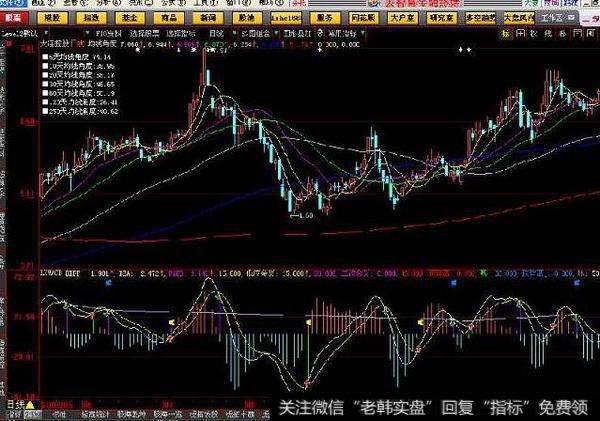Image resolution: width=600 pixels, height=421 pixels.
Task: Click 选择指标 in chart header bar
Action: (183, 31)
